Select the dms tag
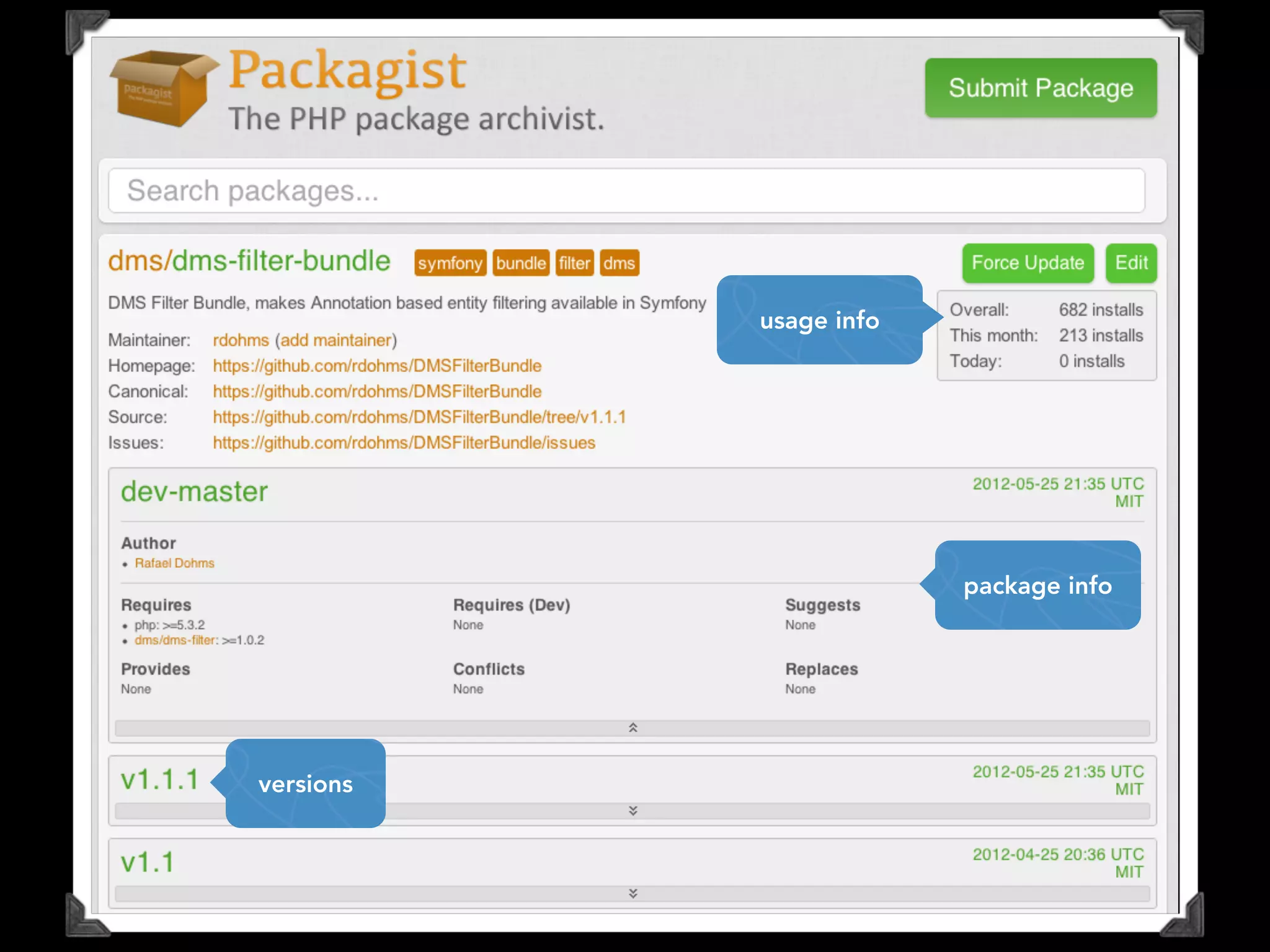This screenshot has width=1270, height=952. pyautogui.click(x=619, y=263)
